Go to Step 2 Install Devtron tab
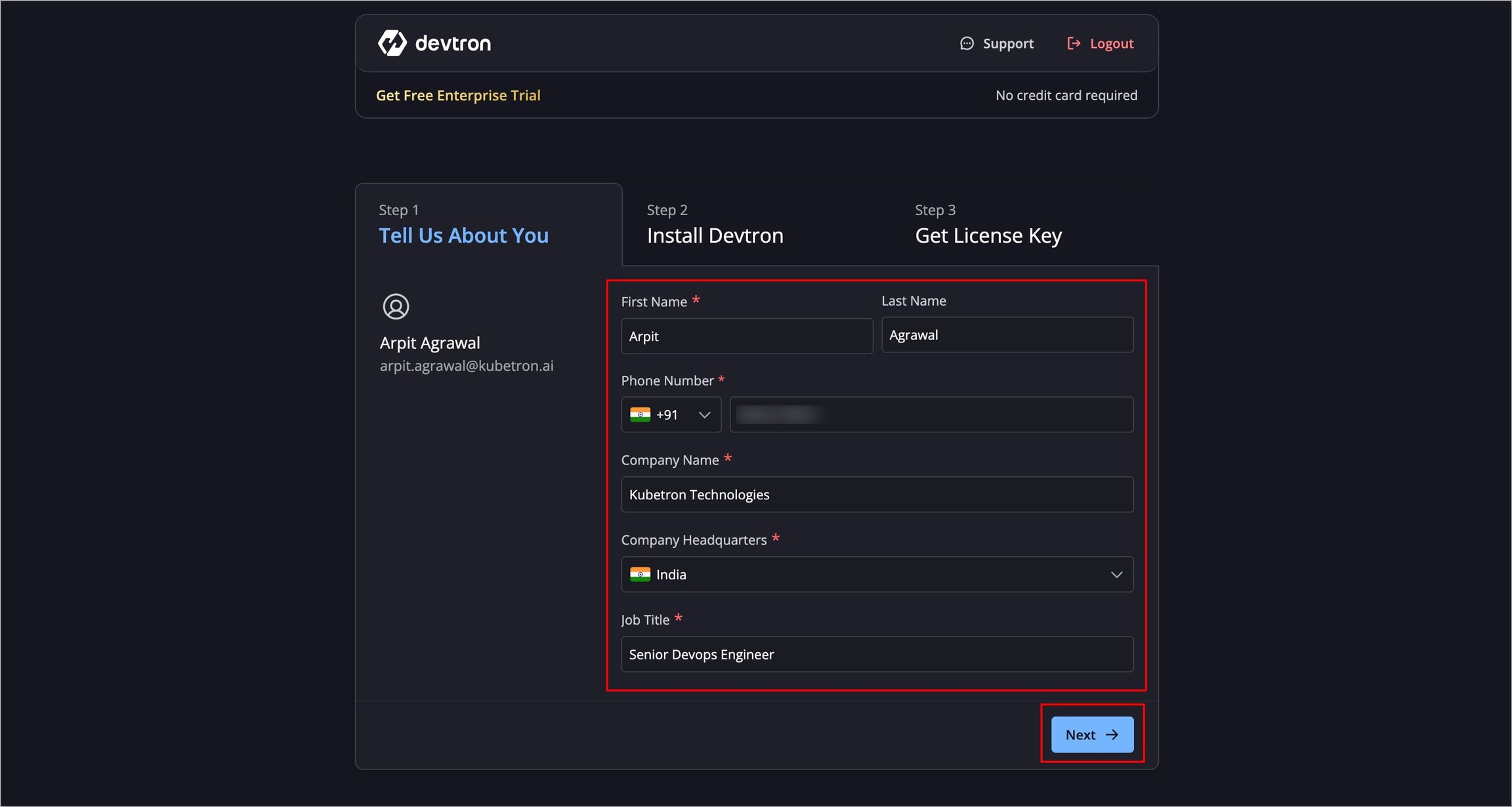 [x=715, y=225]
